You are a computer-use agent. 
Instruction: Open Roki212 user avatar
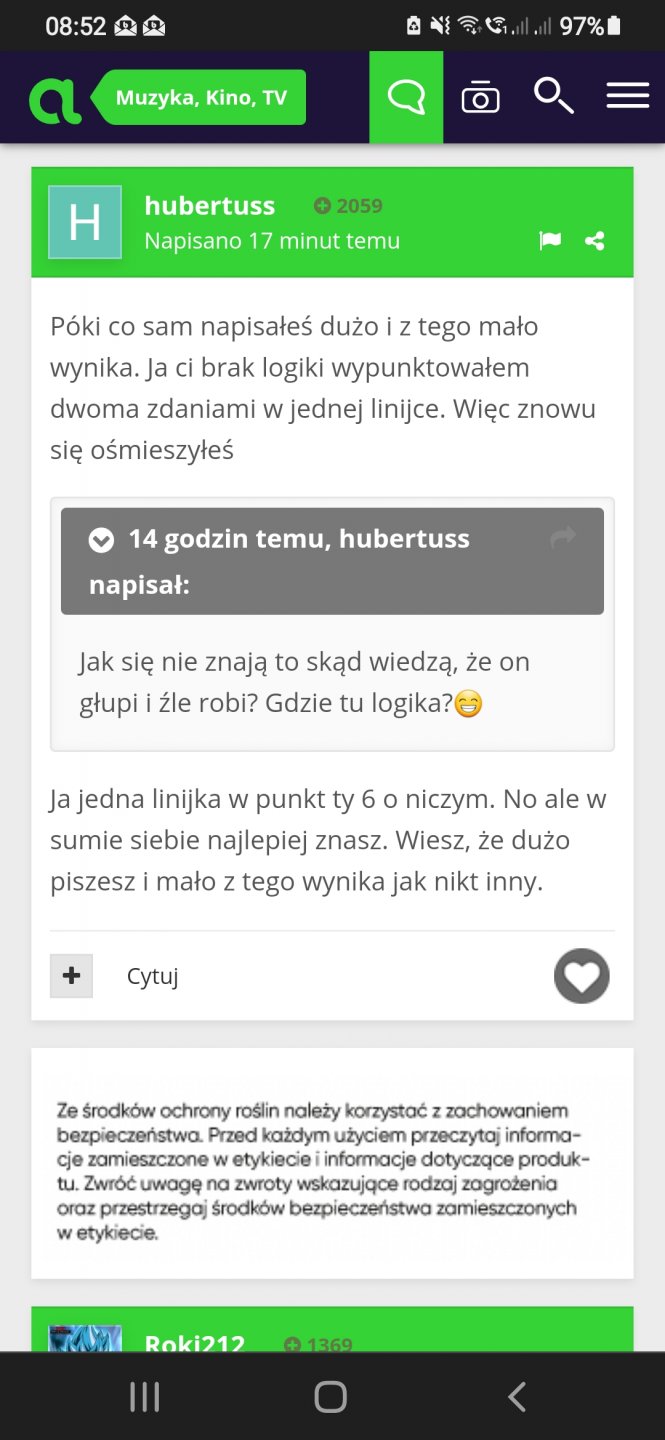[x=85, y=1338]
